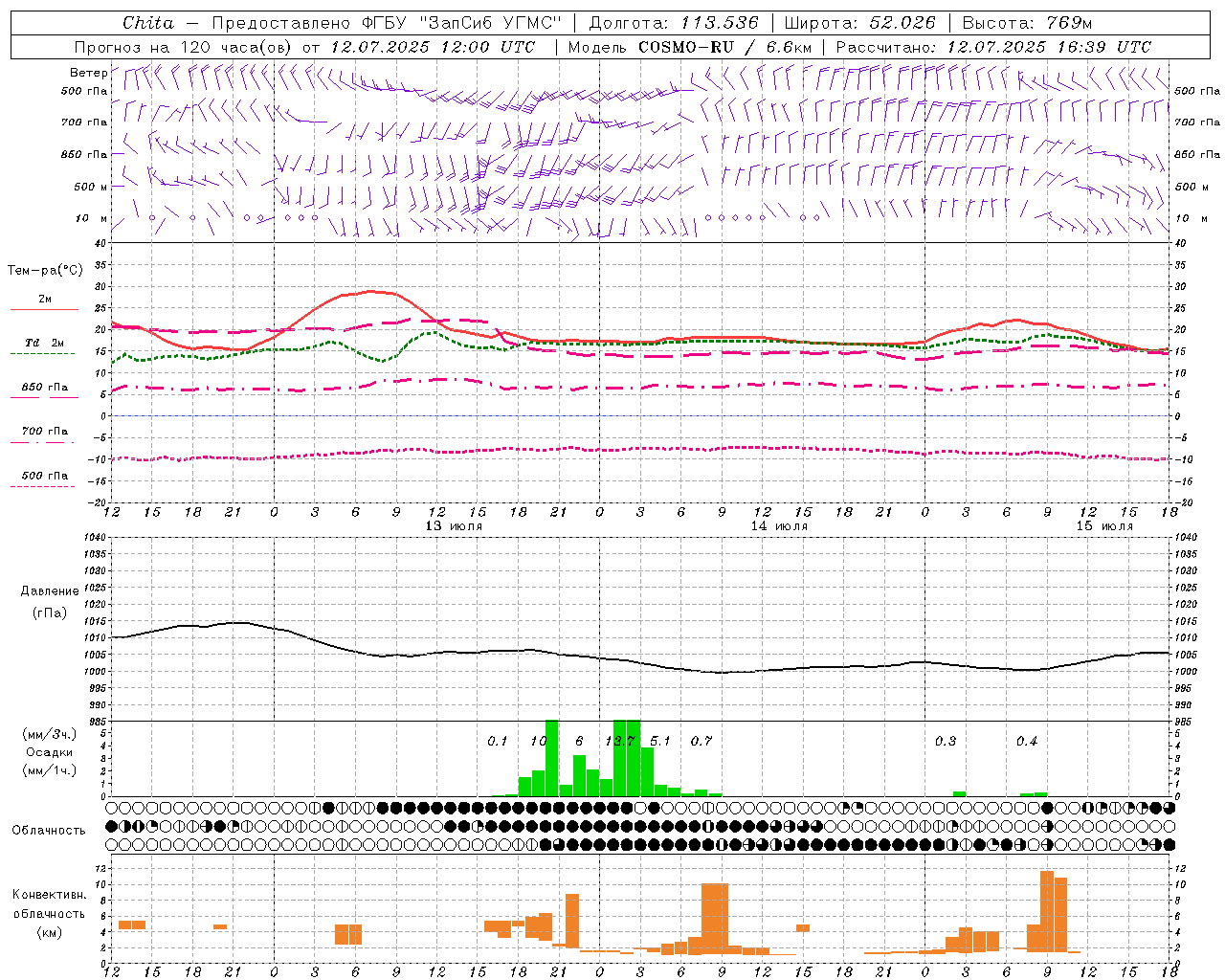Viewport: 1225px width, 980px height.
Task: Click the 985 value on right pressure axis
Action: click(x=1185, y=722)
